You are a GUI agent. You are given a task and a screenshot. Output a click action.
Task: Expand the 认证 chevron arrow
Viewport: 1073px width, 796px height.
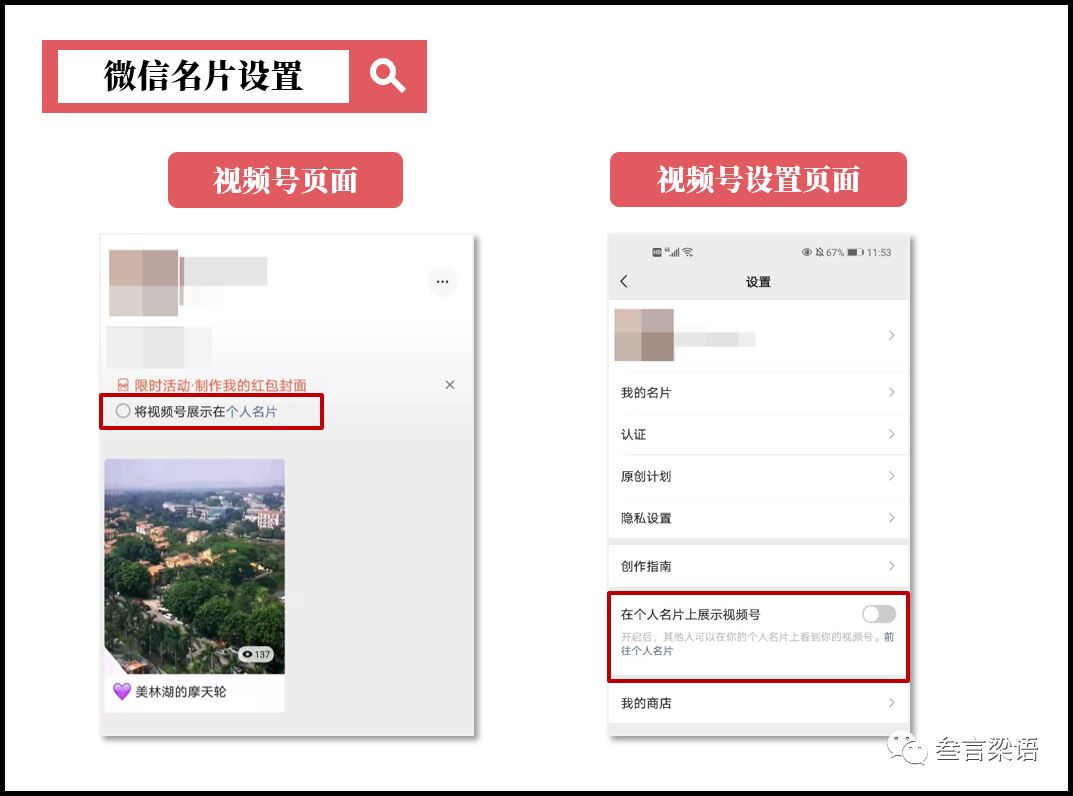[892, 434]
